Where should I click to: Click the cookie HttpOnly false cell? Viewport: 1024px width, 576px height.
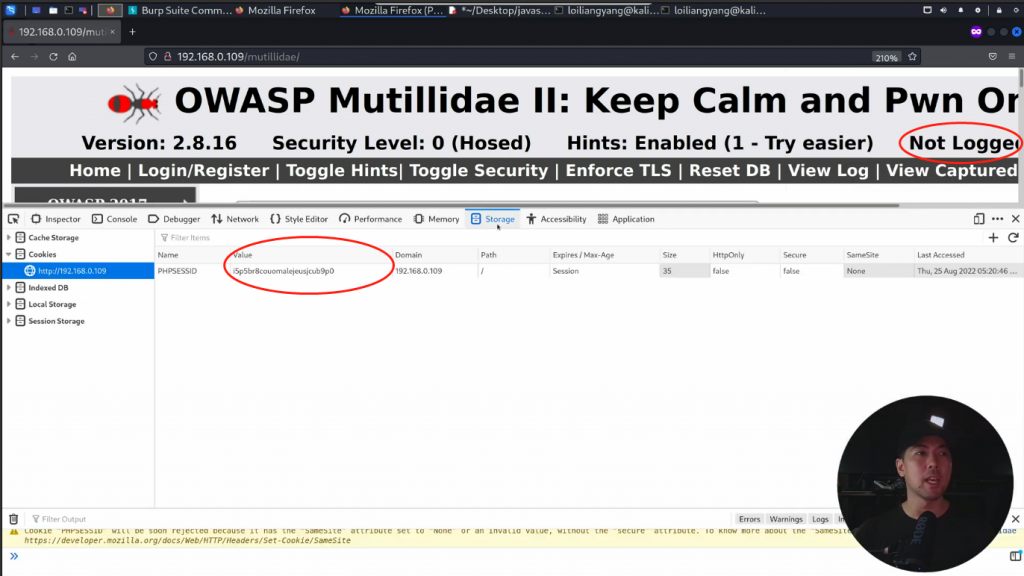(x=744, y=271)
